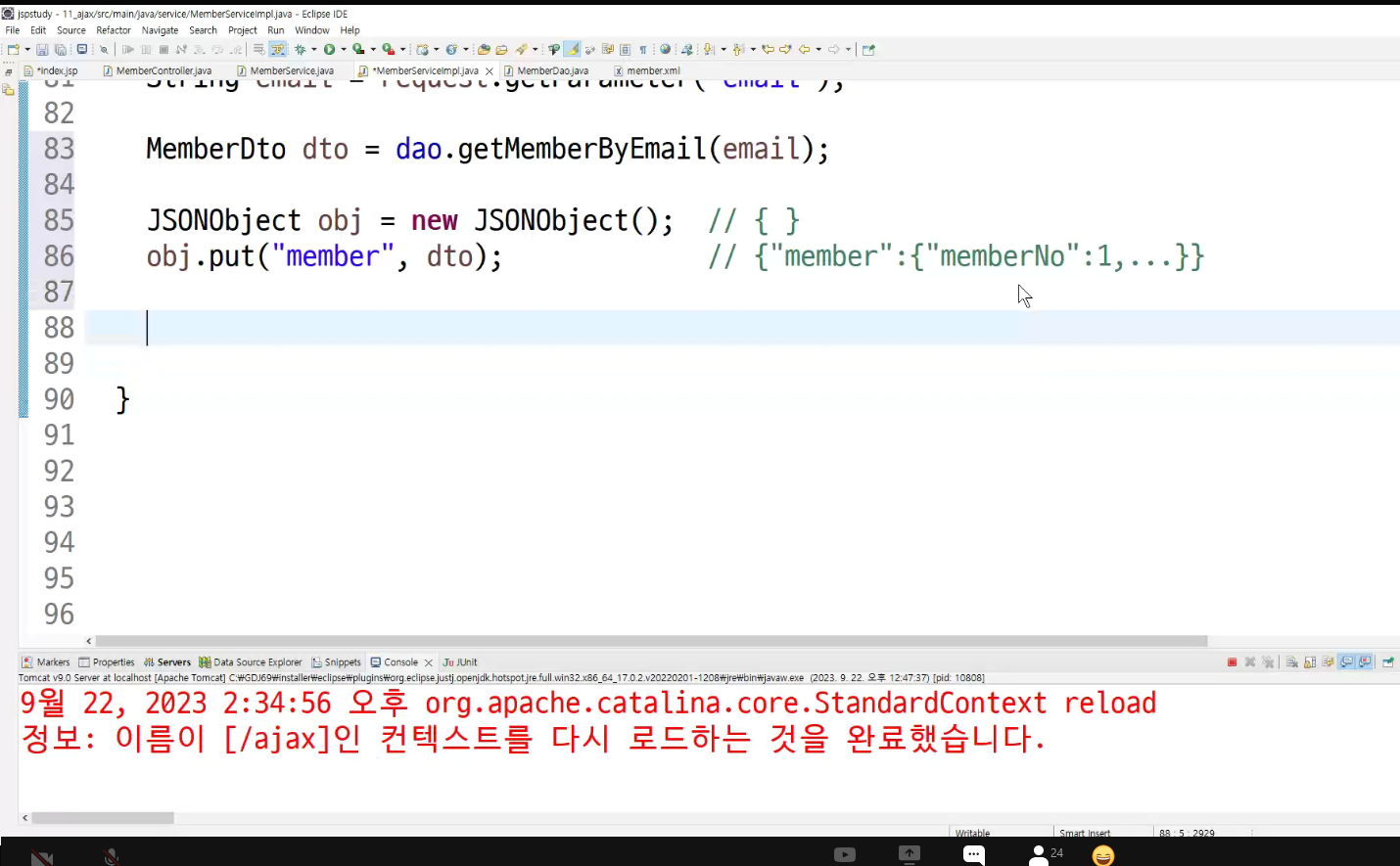
Task: Click the Save All icon
Action: (61, 49)
